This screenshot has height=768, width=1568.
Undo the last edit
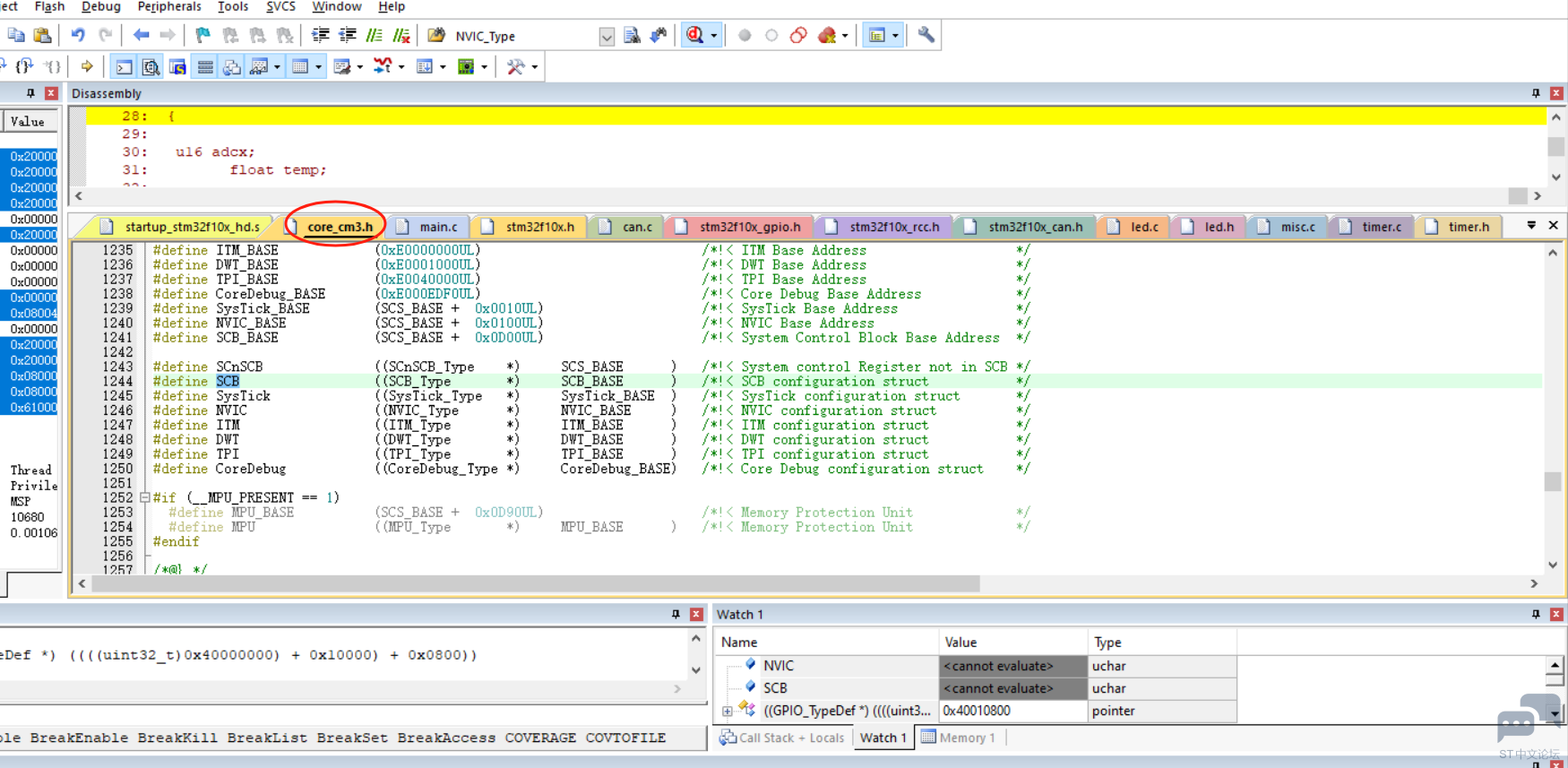coord(78,36)
